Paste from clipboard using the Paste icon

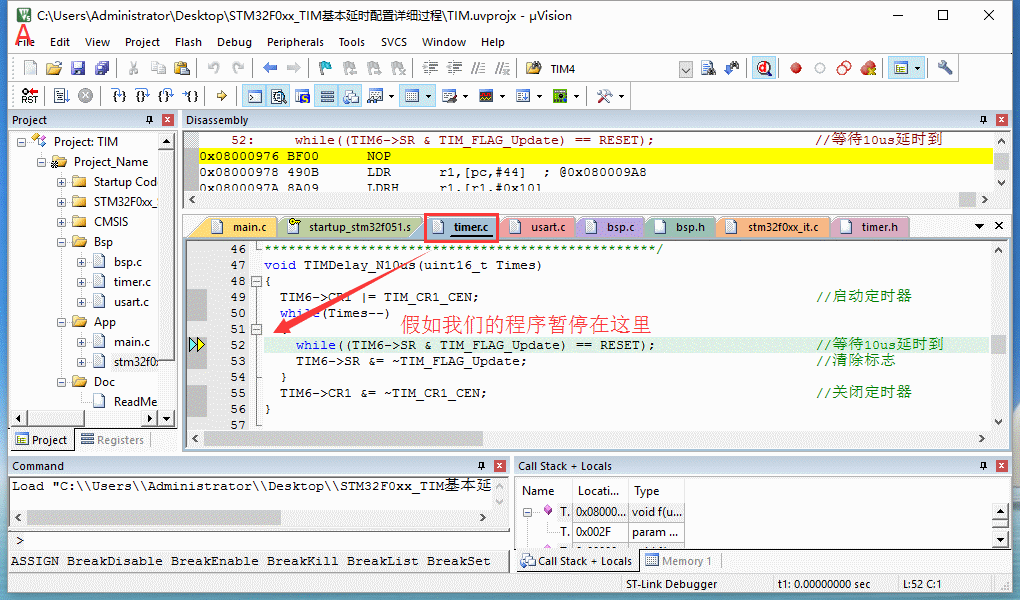click(182, 68)
